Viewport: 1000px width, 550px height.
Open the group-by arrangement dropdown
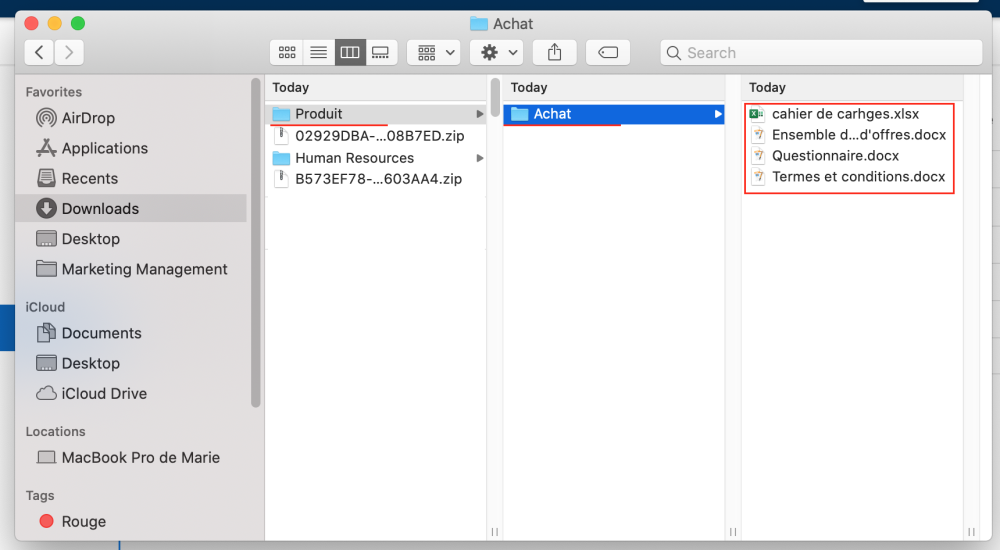(434, 52)
